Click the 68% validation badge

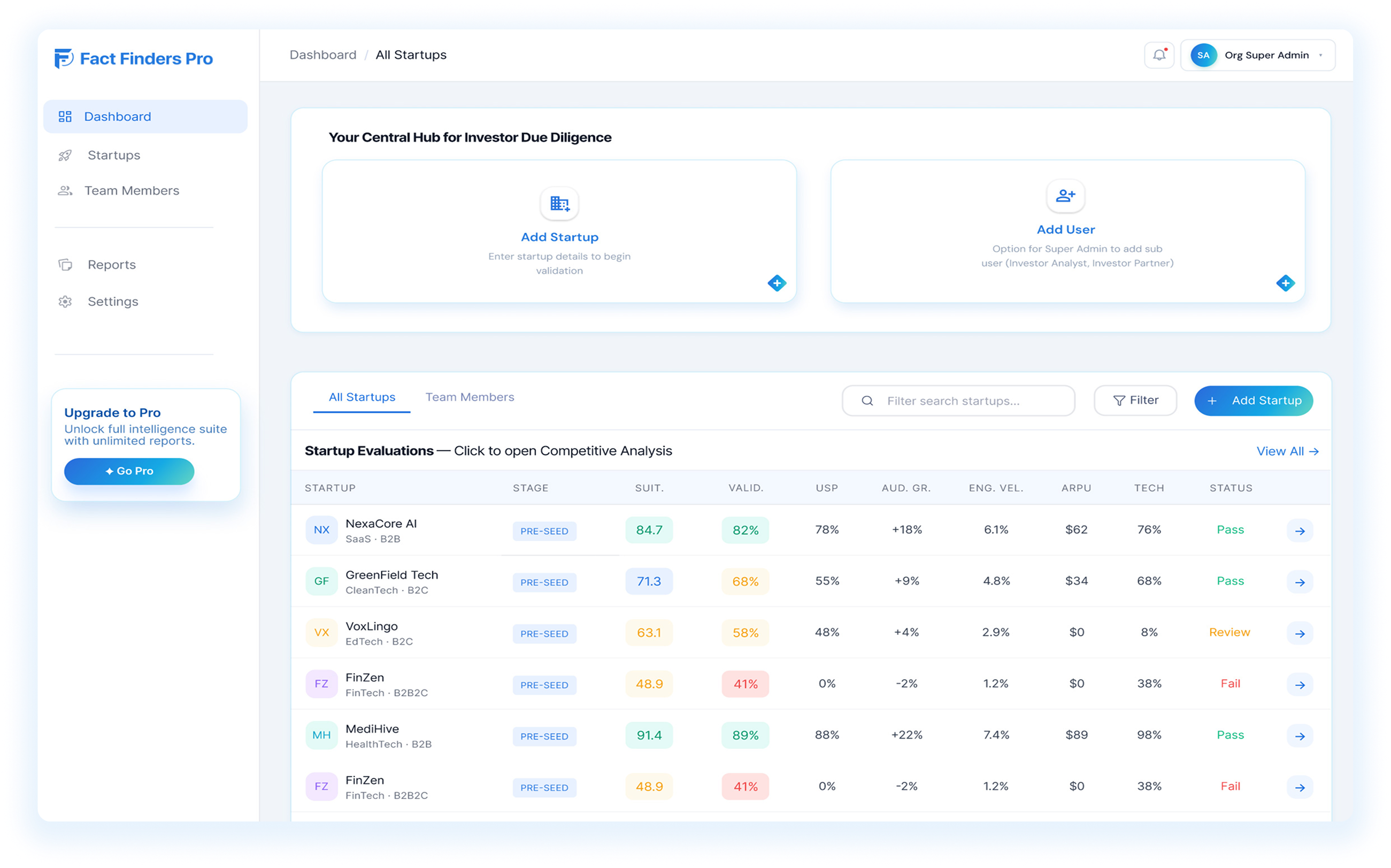745,581
